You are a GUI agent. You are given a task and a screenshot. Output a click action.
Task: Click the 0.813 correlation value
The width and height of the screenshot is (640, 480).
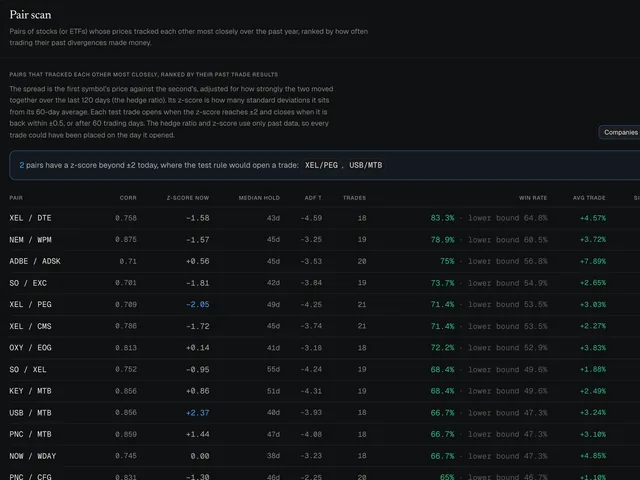(x=126, y=348)
